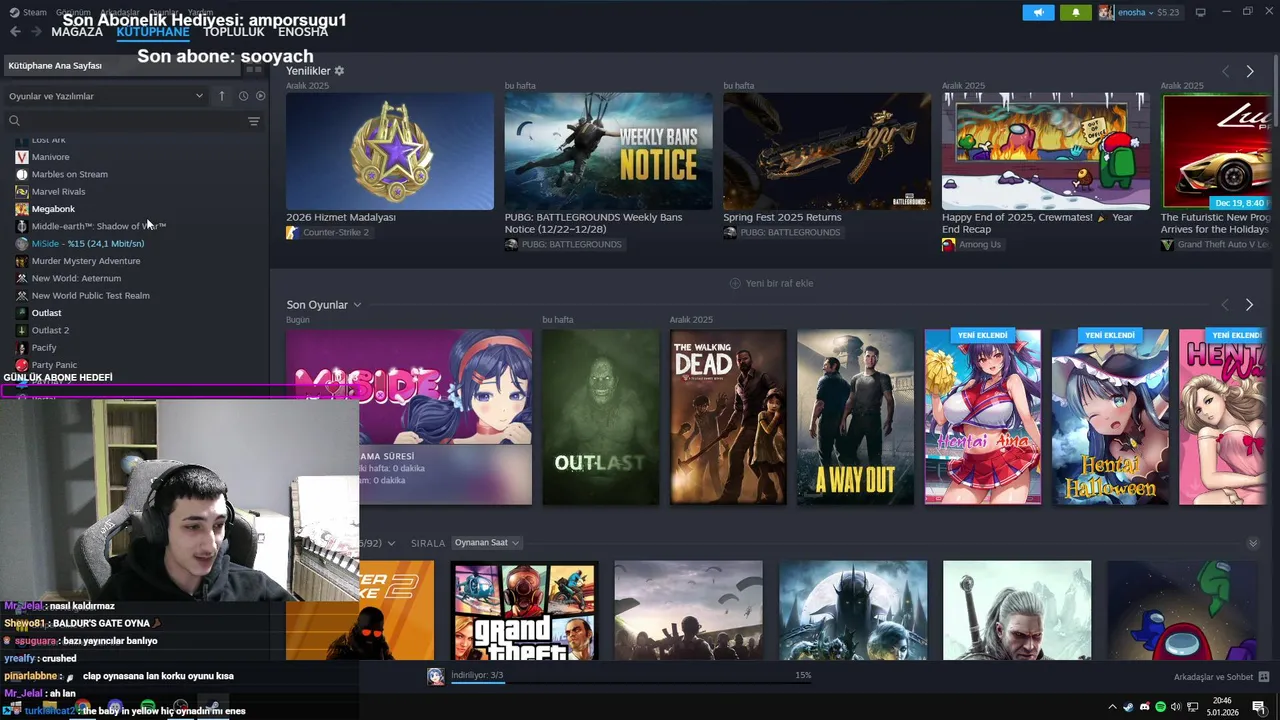Open advanced library filter options icon

point(254,121)
